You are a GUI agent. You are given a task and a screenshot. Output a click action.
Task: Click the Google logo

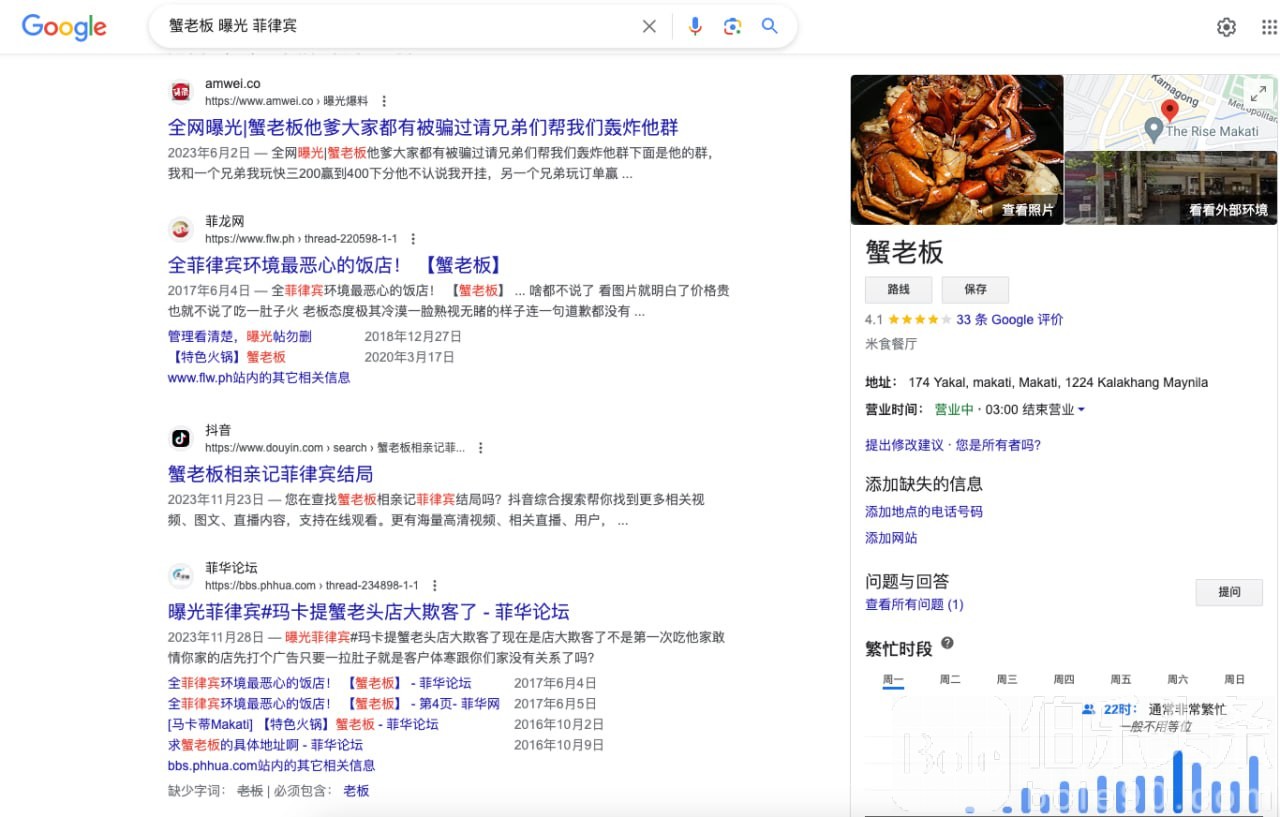[64, 27]
